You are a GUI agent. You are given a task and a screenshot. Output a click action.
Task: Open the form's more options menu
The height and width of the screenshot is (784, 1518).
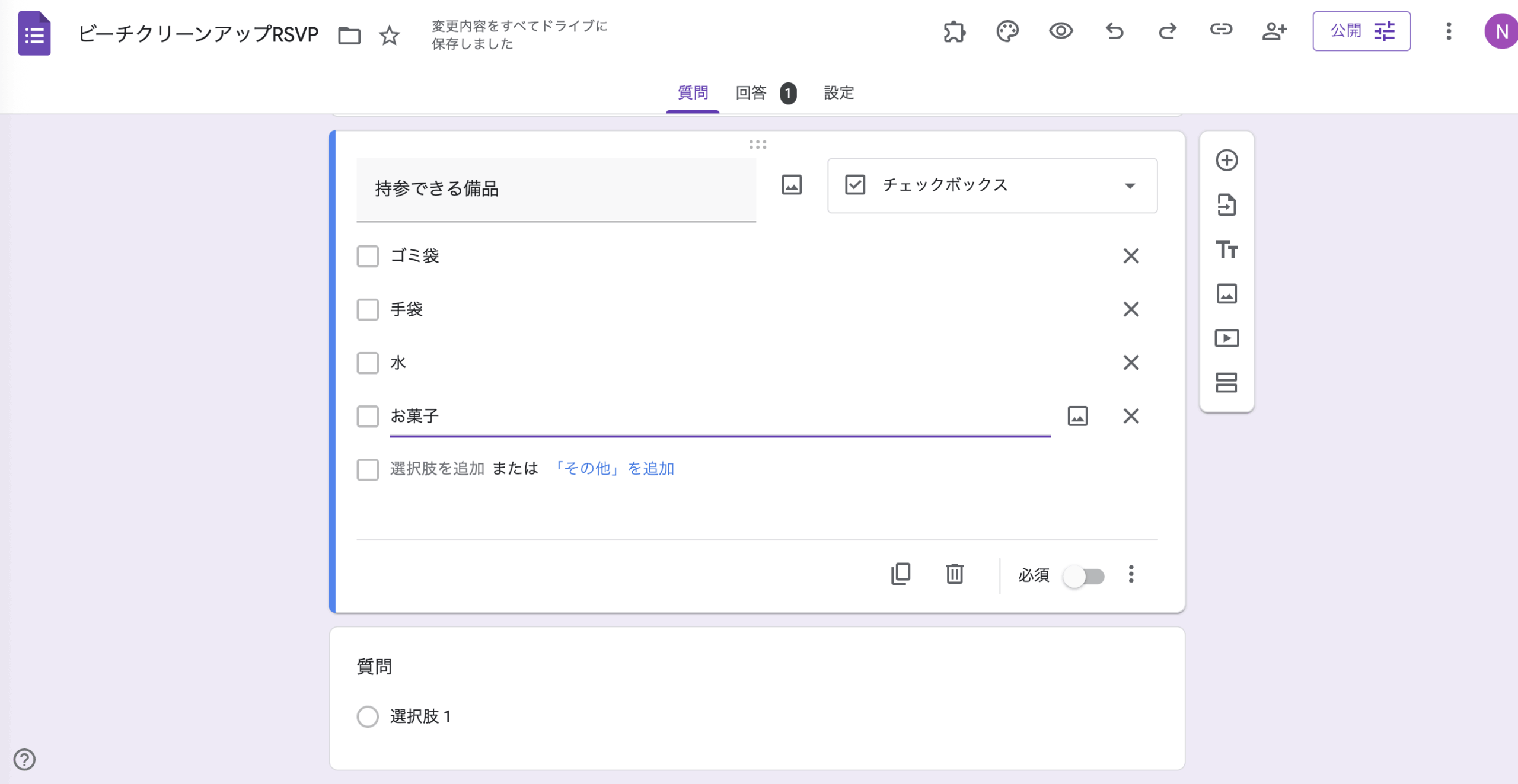click(x=1448, y=31)
